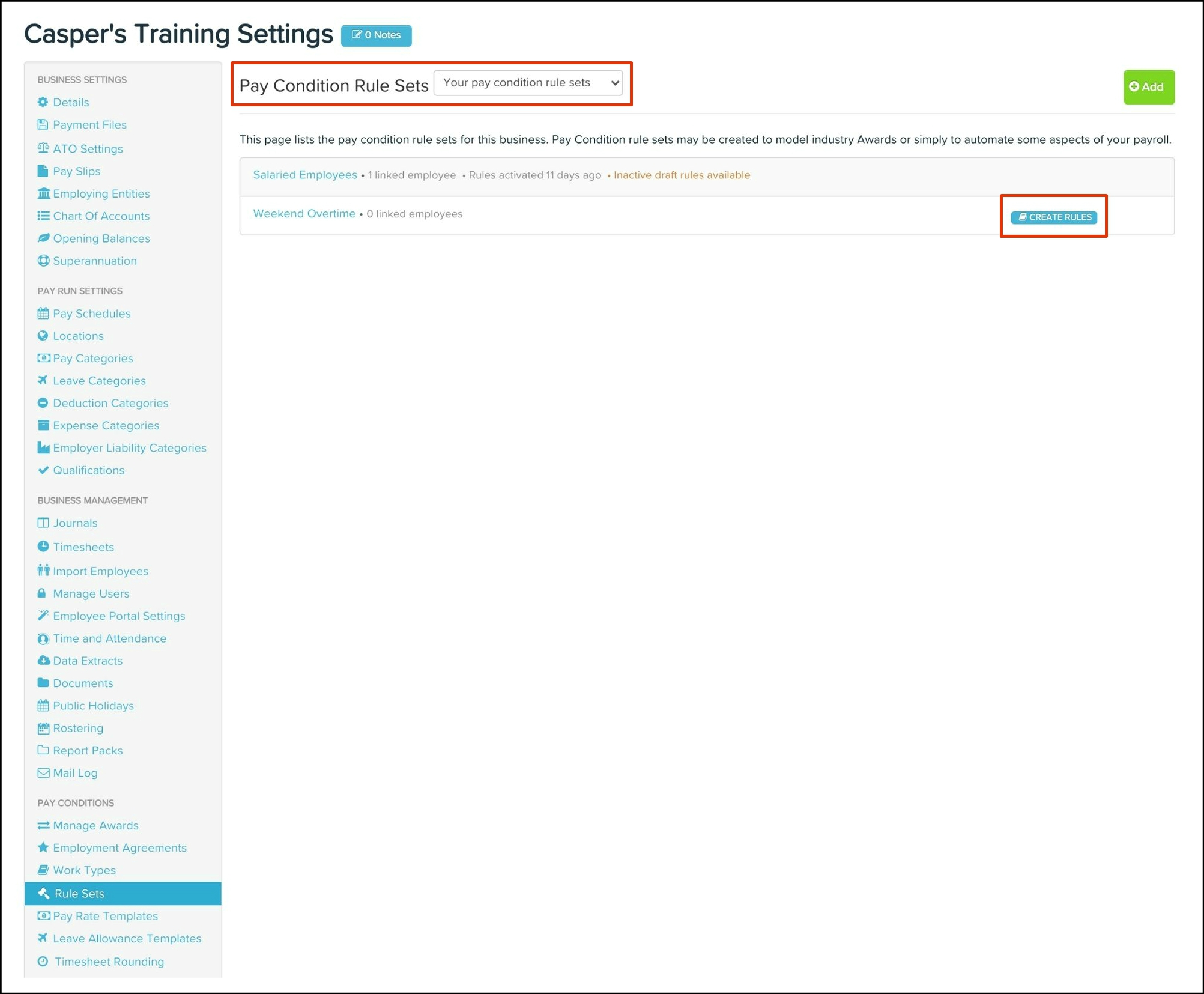The height and width of the screenshot is (994, 1204).
Task: Go to Pay Rate Templates settings
Action: (x=105, y=916)
